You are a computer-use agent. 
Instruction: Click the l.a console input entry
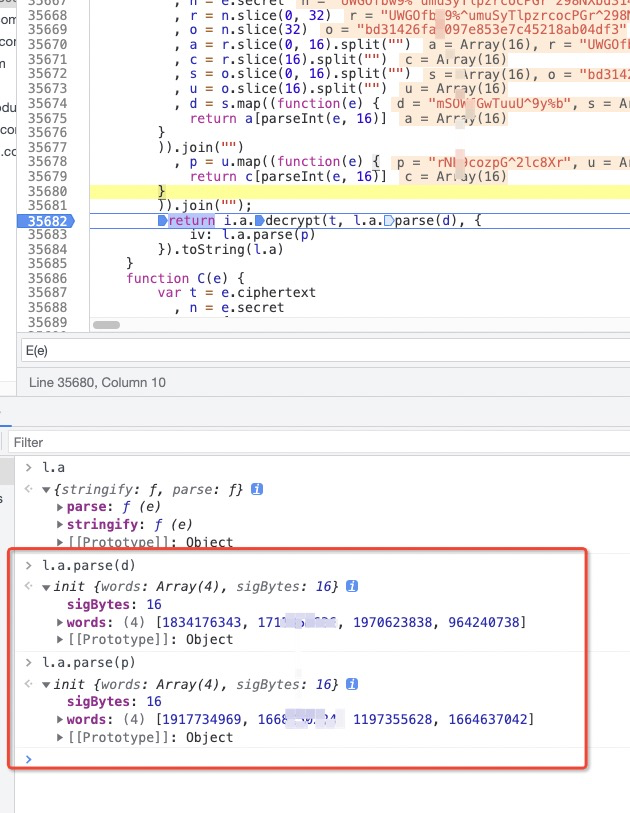tap(53, 467)
